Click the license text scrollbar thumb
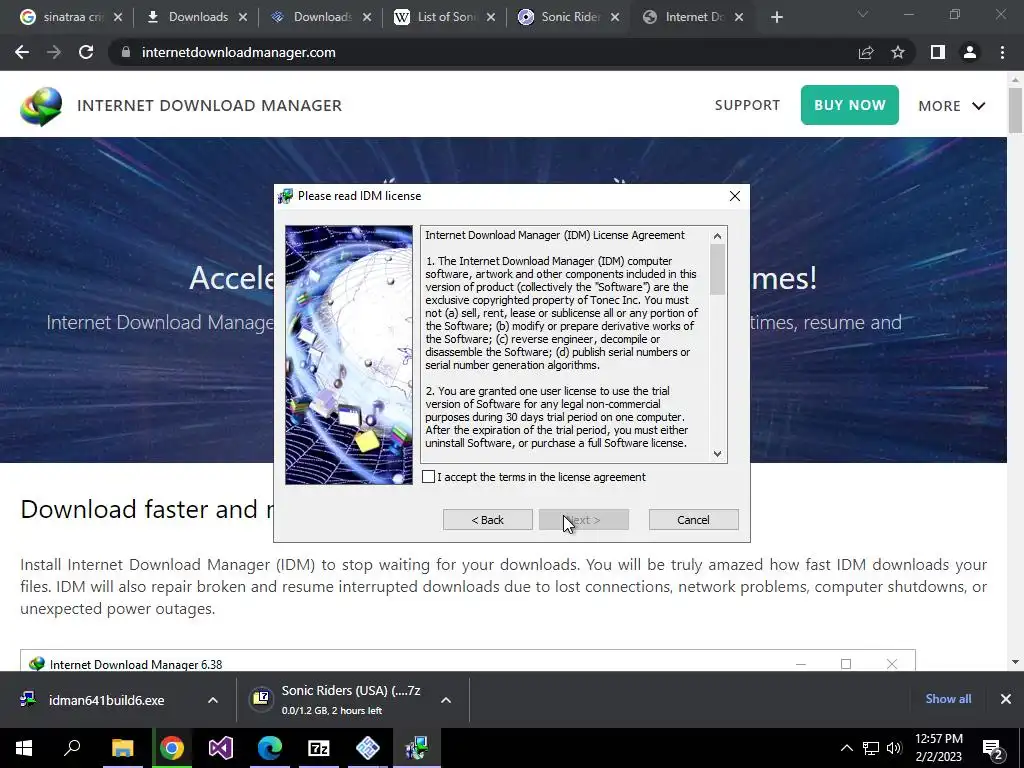Image resolution: width=1024 pixels, height=768 pixels. [x=717, y=269]
